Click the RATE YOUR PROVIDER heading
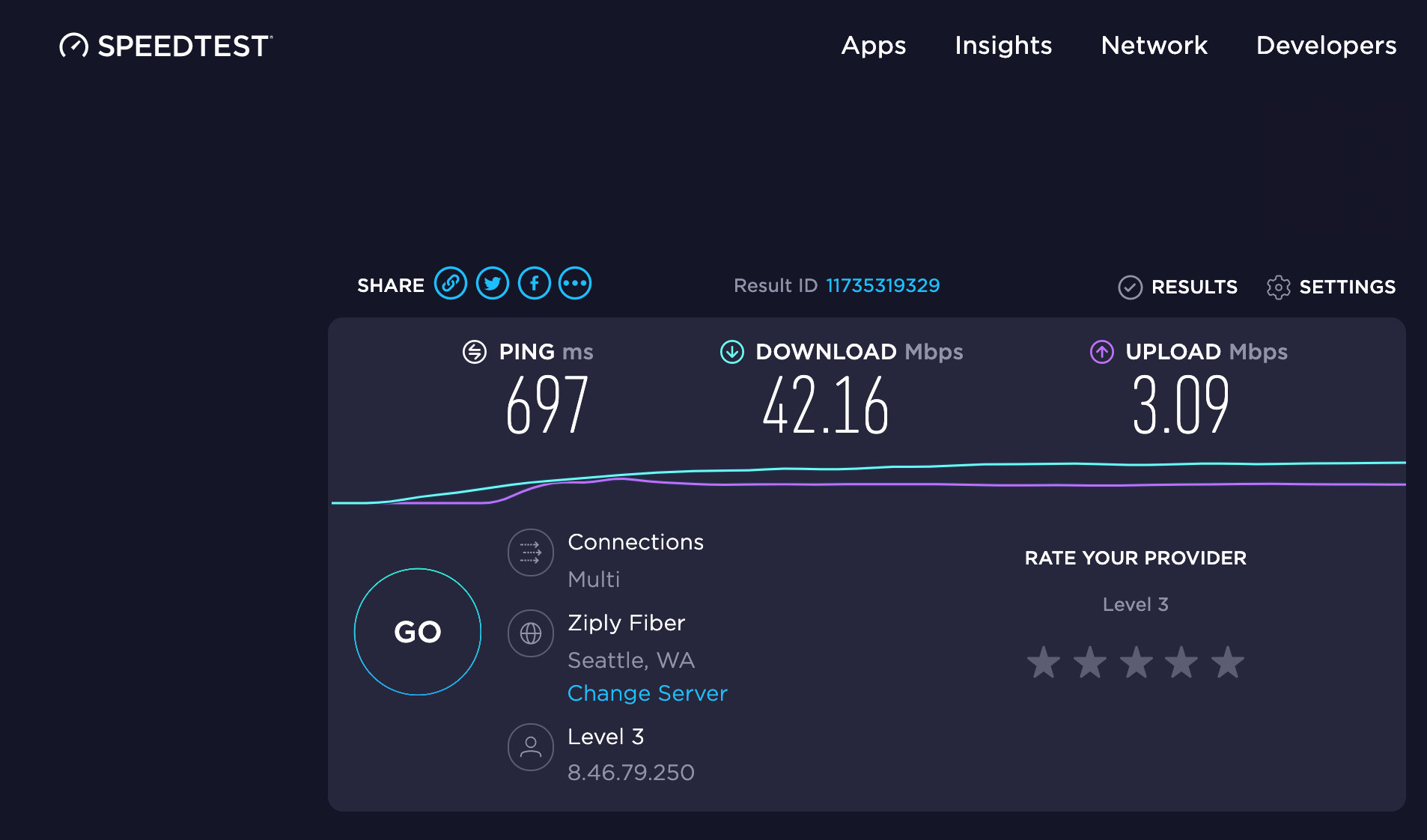Viewport: 1427px width, 840px height. click(x=1136, y=558)
